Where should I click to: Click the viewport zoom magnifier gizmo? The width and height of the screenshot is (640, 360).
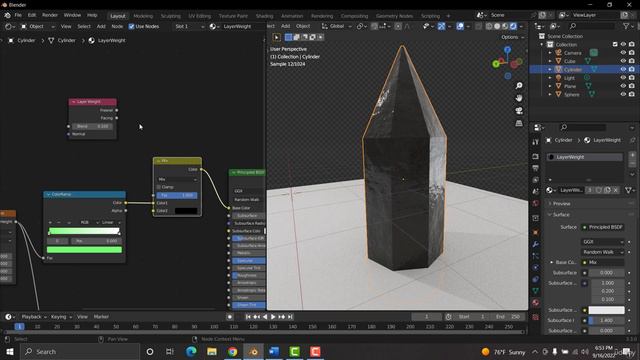coord(519,86)
